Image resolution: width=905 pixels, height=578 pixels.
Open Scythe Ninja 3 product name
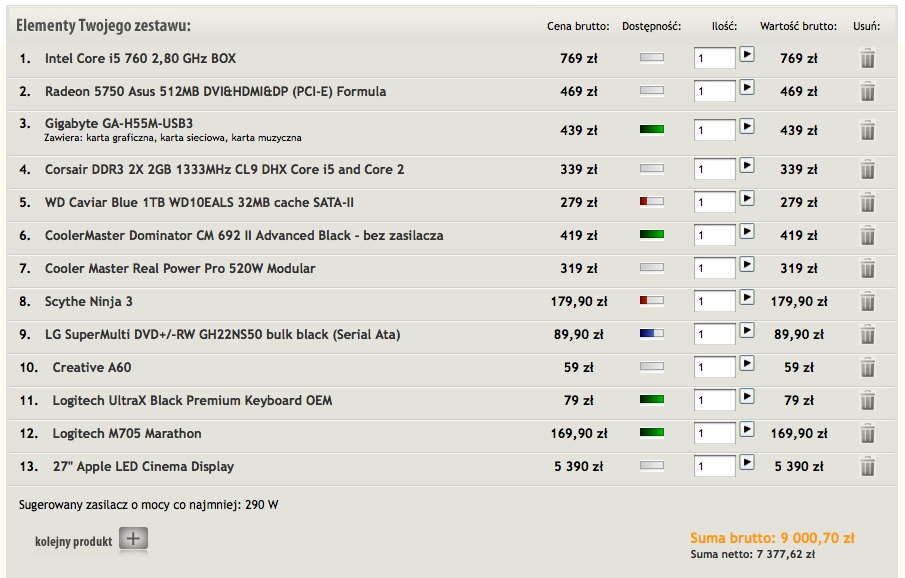[x=89, y=301]
